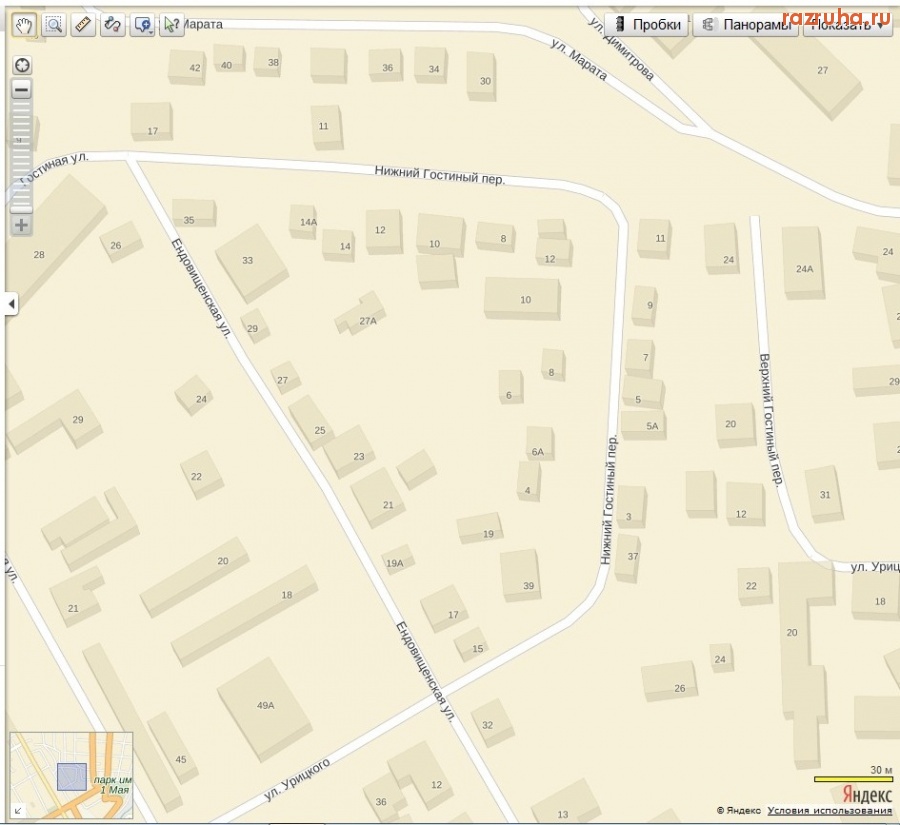The image size is (900, 825).
Task: Zoom in with the plus button
Action: point(21,225)
